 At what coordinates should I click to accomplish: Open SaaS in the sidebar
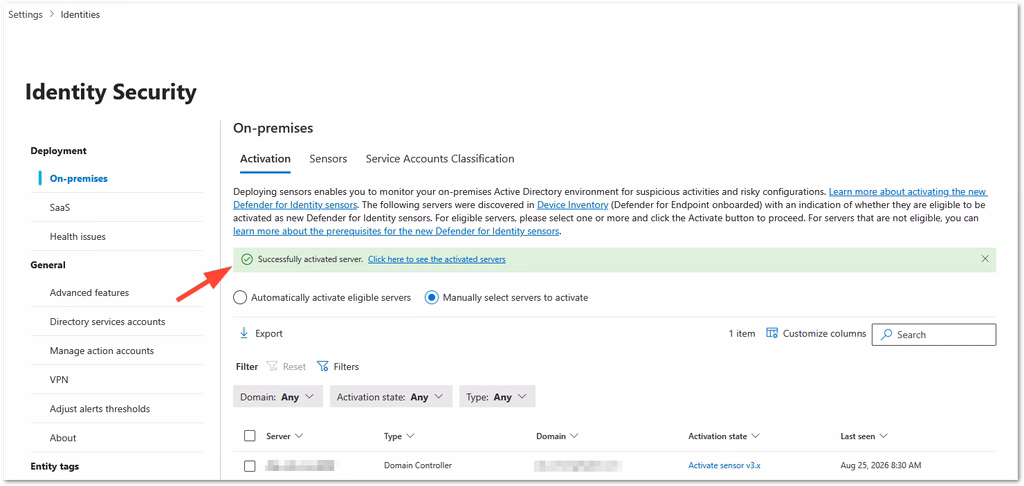59,207
